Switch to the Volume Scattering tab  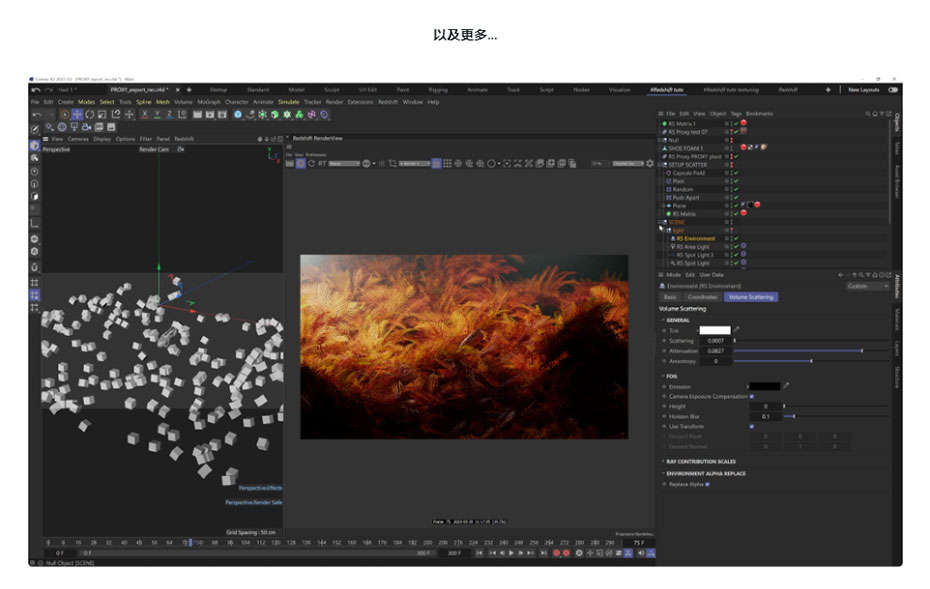point(751,297)
